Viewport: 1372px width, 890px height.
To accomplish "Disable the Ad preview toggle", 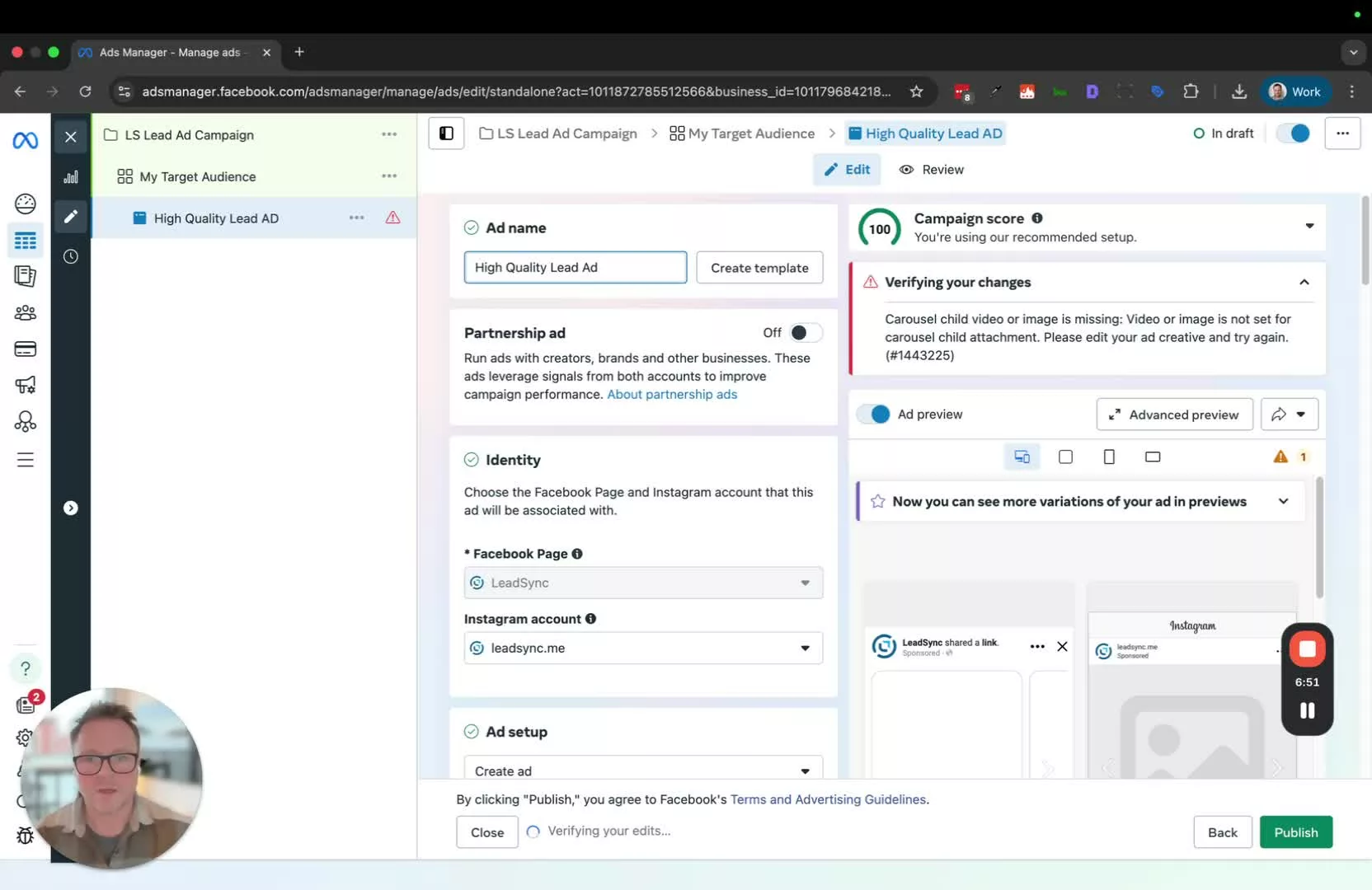I will tap(872, 415).
